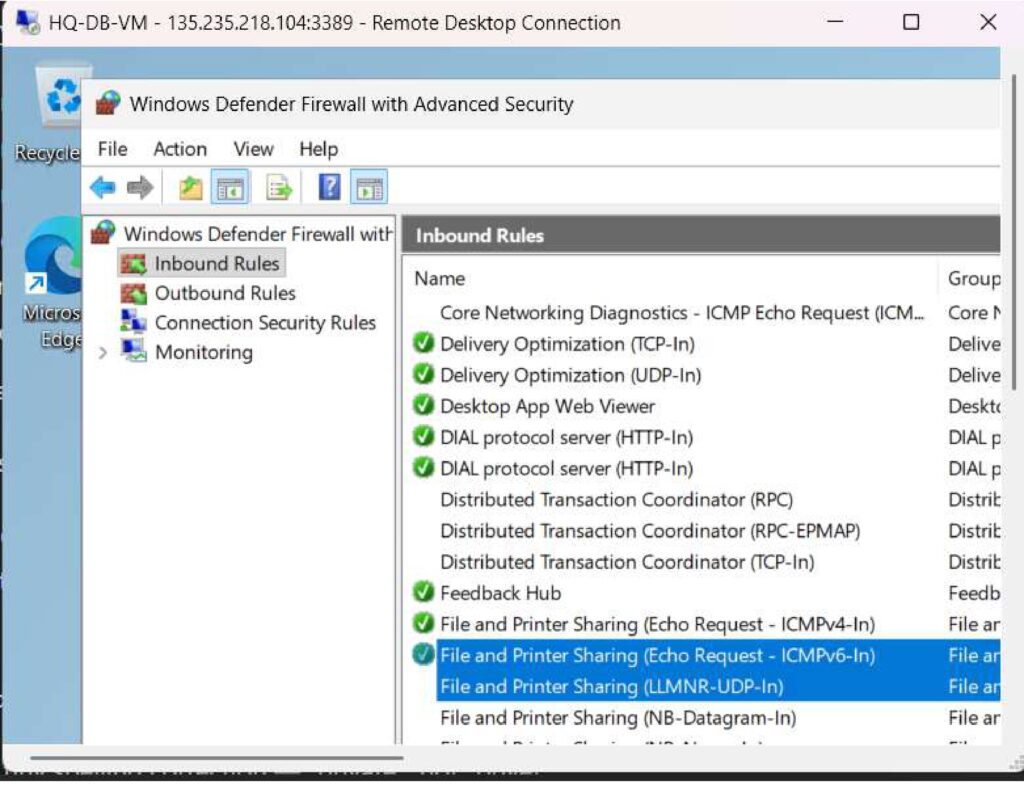Click the blue Back arrow in toolbar

pyautogui.click(x=102, y=187)
